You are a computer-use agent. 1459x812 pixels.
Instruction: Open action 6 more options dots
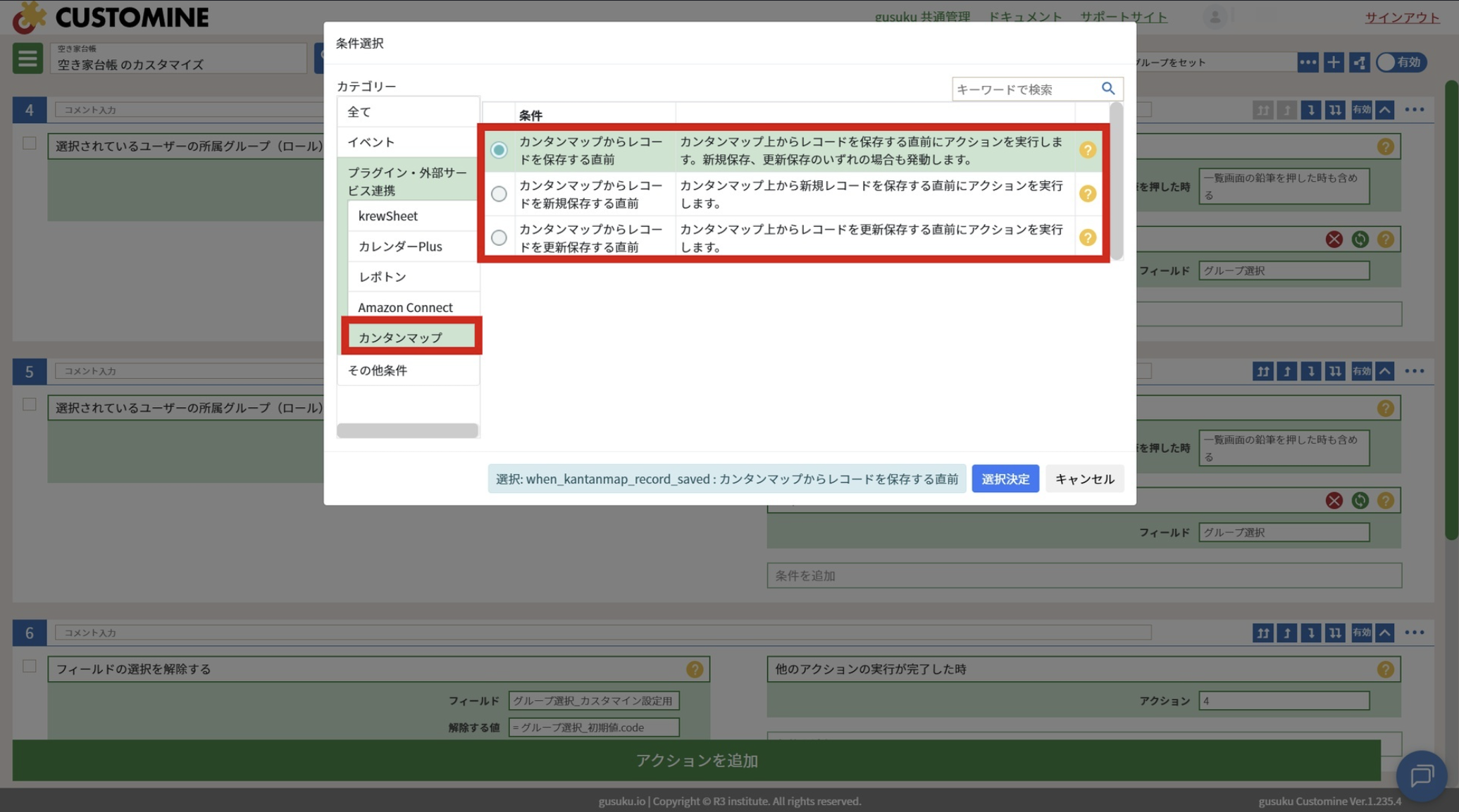(x=1414, y=632)
